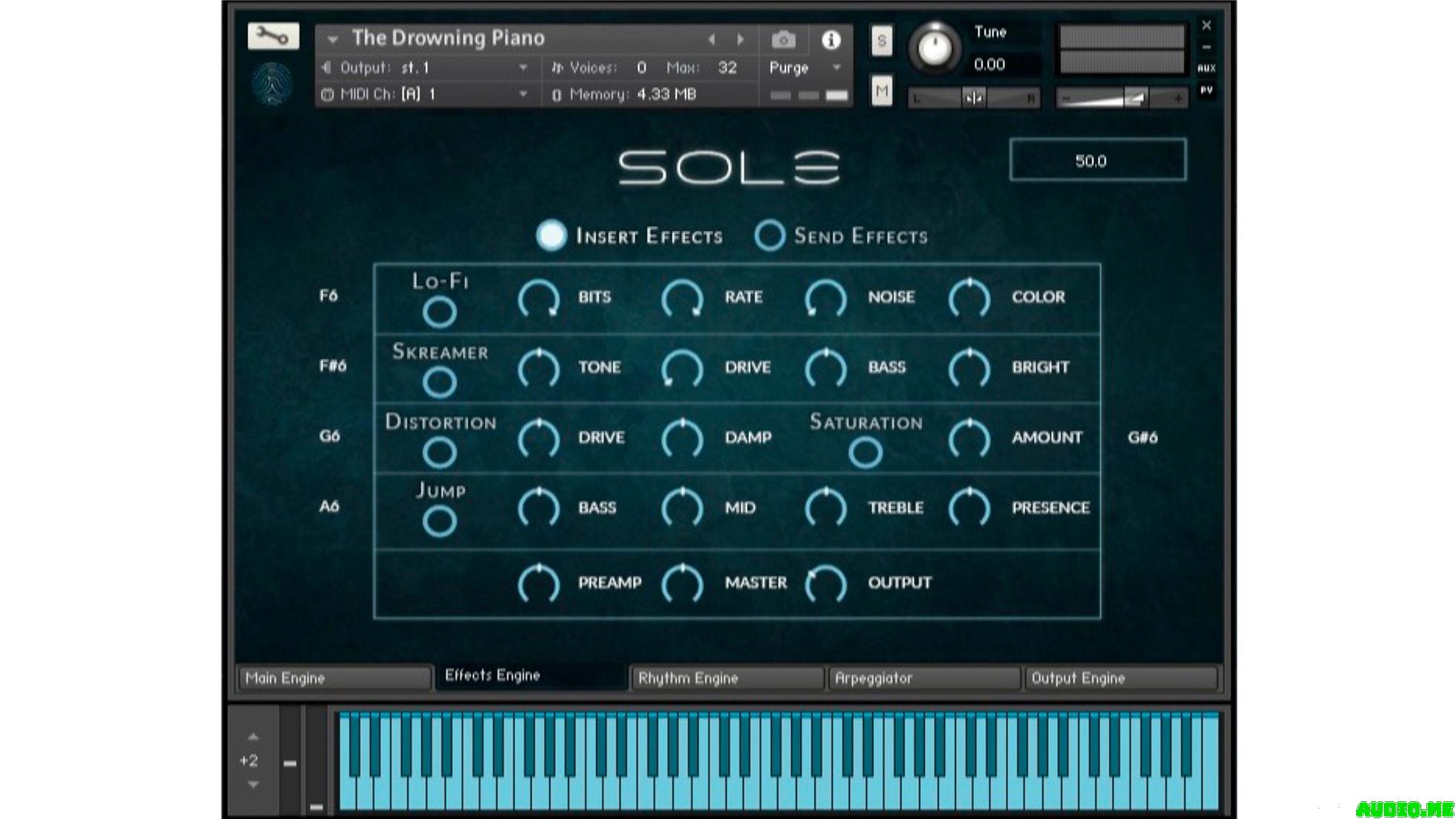Click the A6 key label

(x=328, y=506)
